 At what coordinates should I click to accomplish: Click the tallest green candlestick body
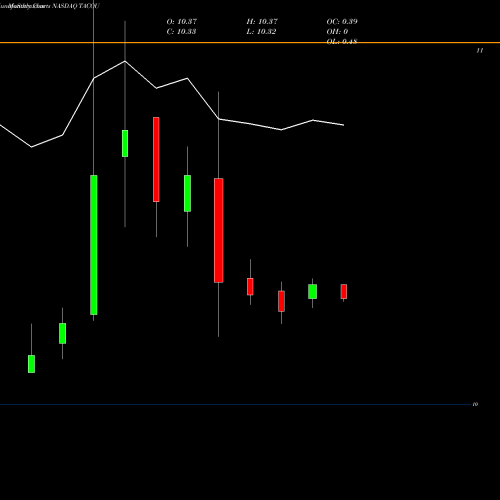tap(94, 245)
